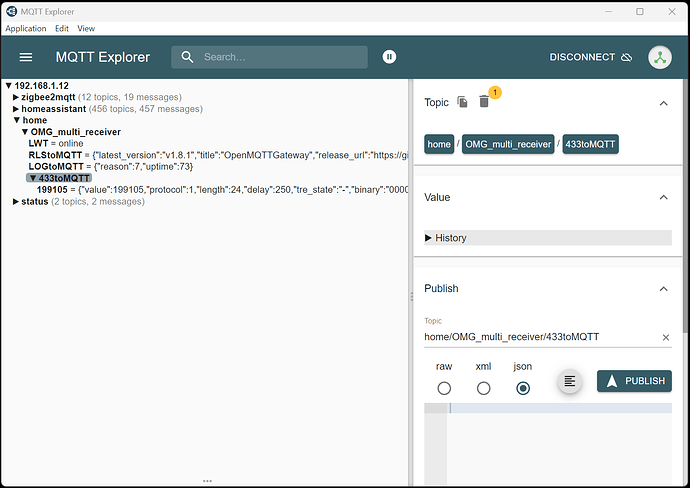Image resolution: width=690 pixels, height=488 pixels.
Task: Click the bottom panel drag handle dots
Action: click(x=207, y=481)
